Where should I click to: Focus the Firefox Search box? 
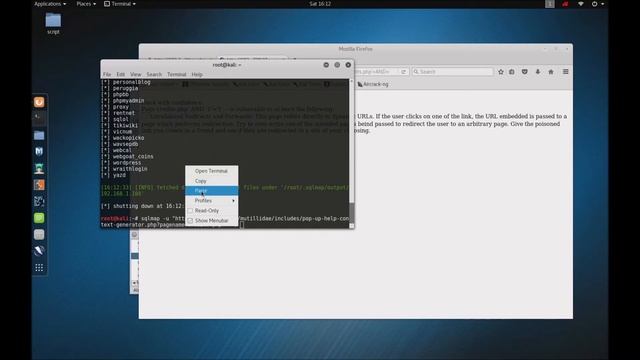[x=453, y=72]
